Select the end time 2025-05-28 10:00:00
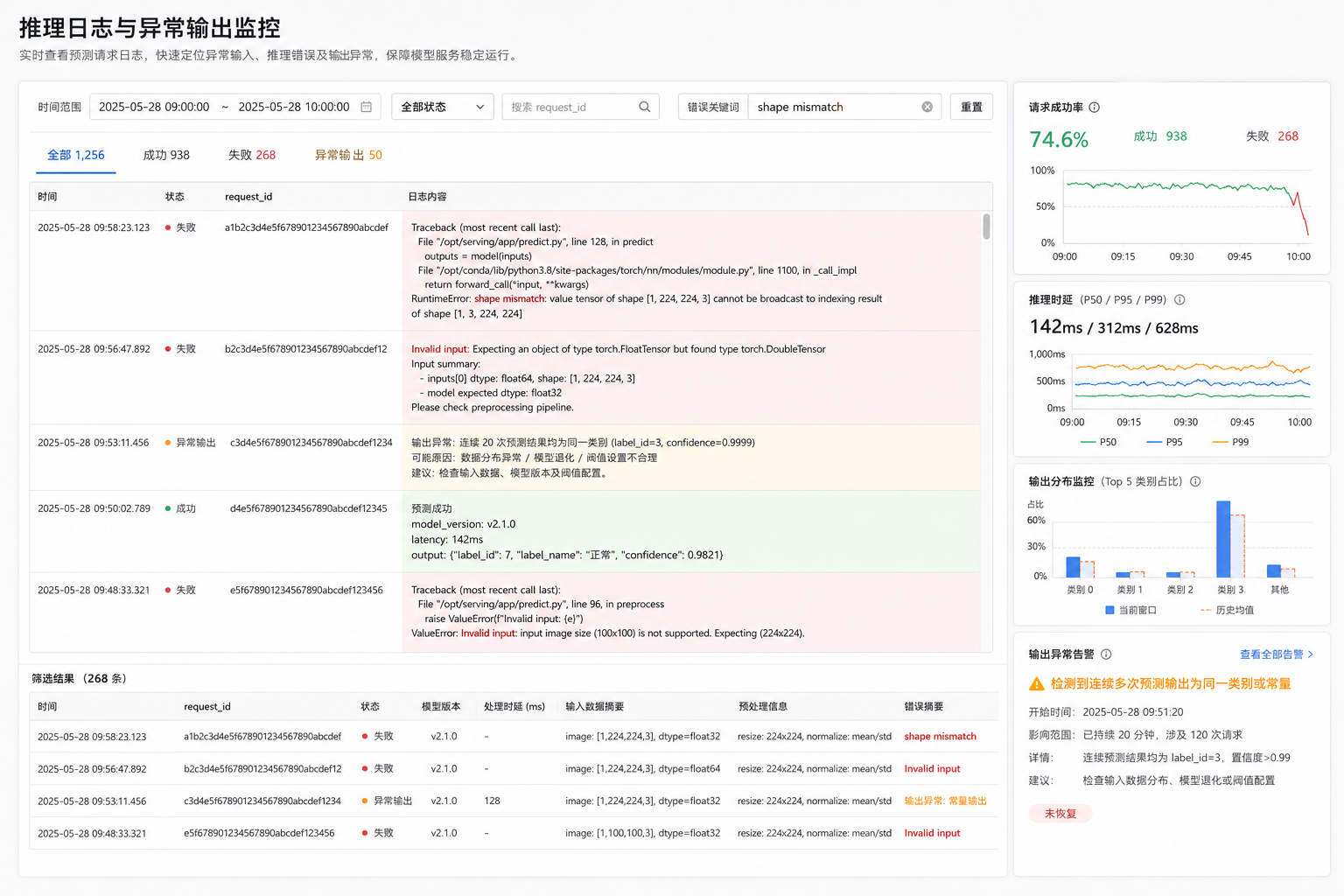Viewport: 1344px width, 896px height. [294, 107]
